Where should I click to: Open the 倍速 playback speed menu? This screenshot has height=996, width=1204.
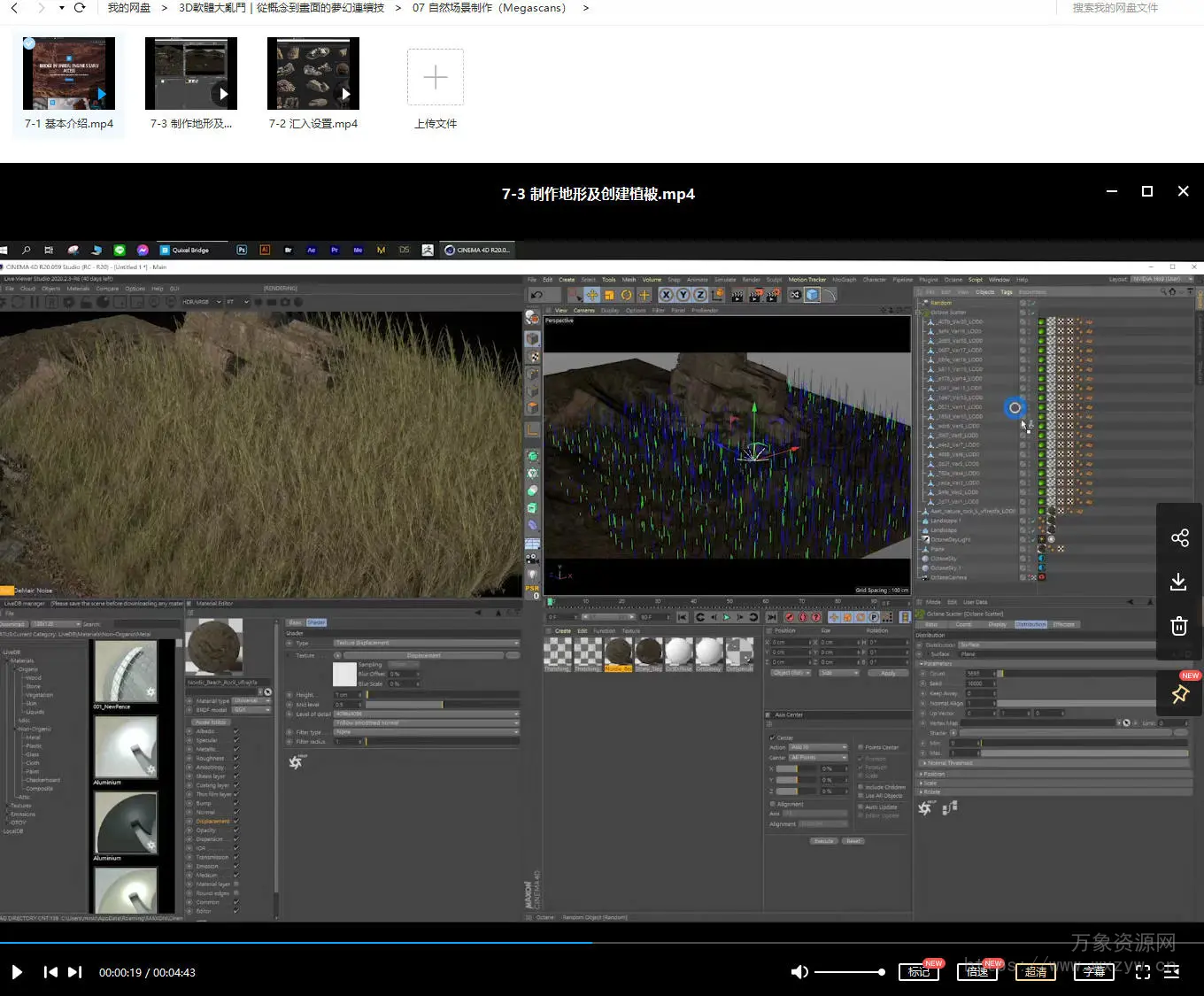tap(976, 972)
